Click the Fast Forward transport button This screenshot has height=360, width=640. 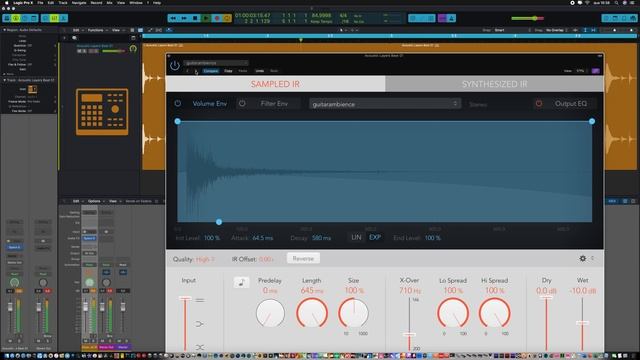pyautogui.click(x=184, y=18)
